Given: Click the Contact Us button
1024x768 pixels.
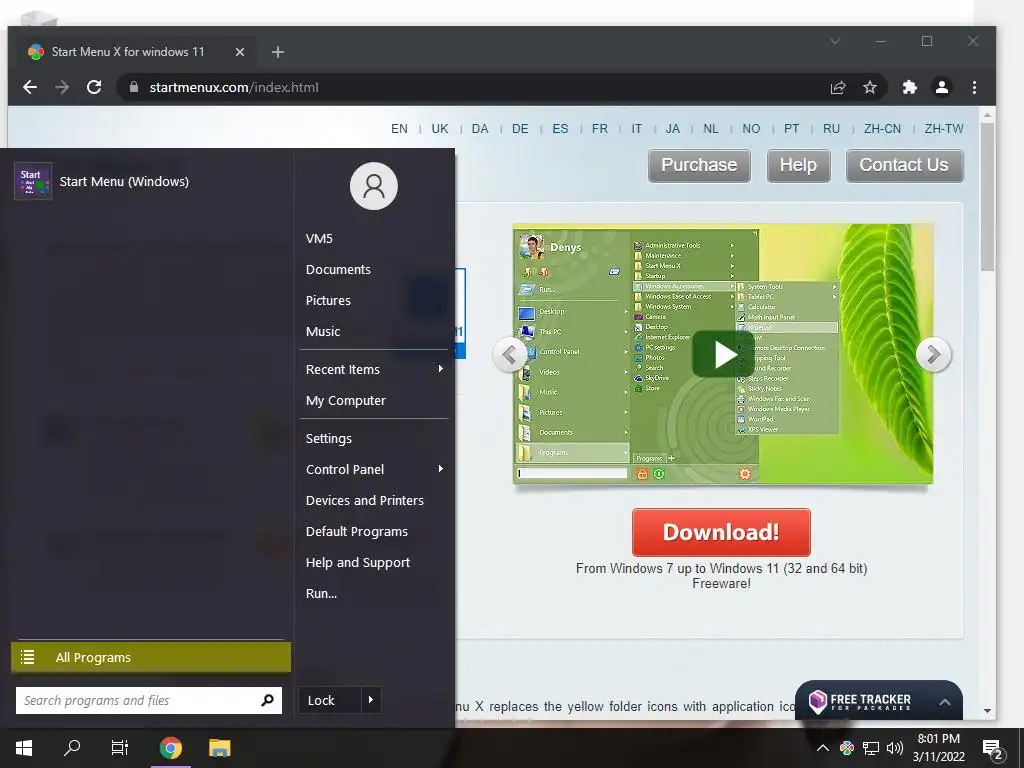Looking at the screenshot, I should click(x=904, y=165).
